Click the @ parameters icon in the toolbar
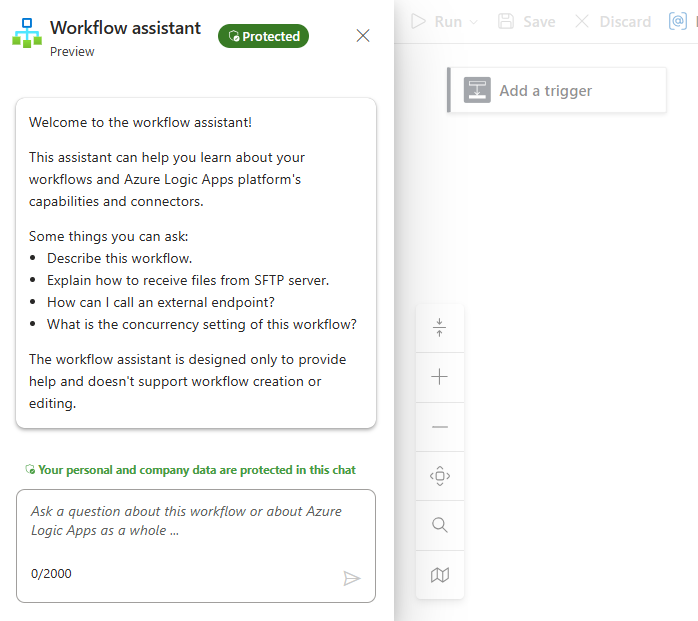This screenshot has height=621, width=698. click(x=678, y=21)
